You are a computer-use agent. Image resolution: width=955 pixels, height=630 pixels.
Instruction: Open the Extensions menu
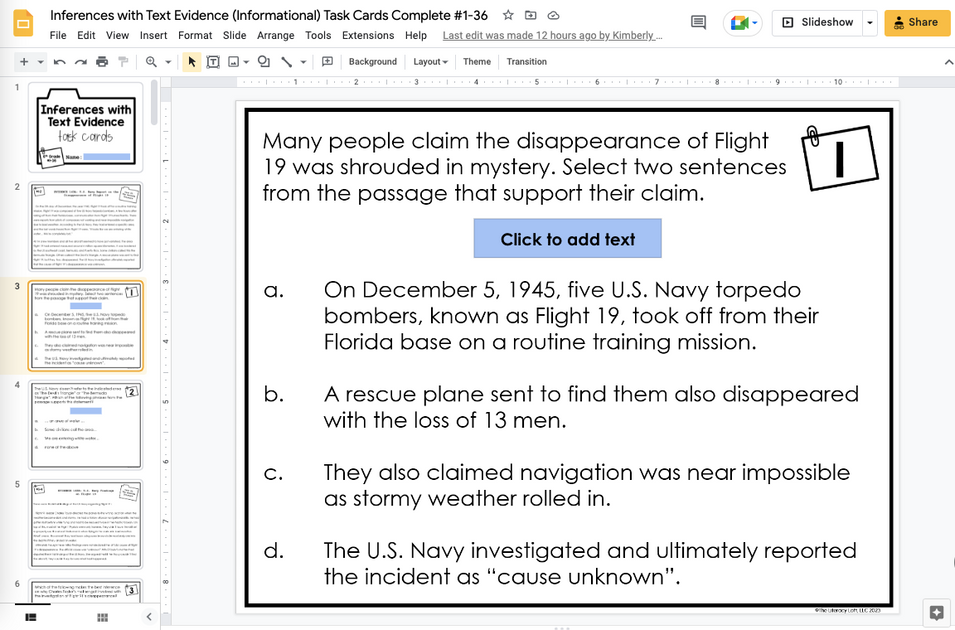tap(368, 35)
